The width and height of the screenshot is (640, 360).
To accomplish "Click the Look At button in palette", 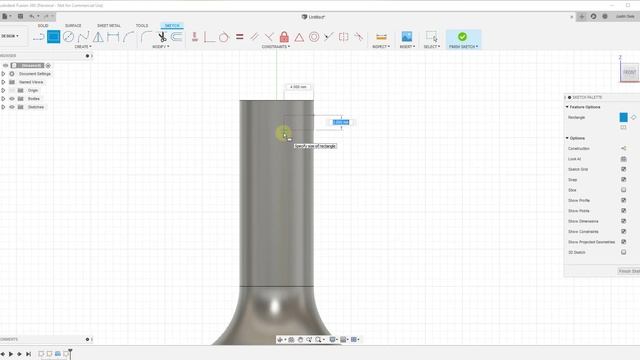I will [623, 159].
